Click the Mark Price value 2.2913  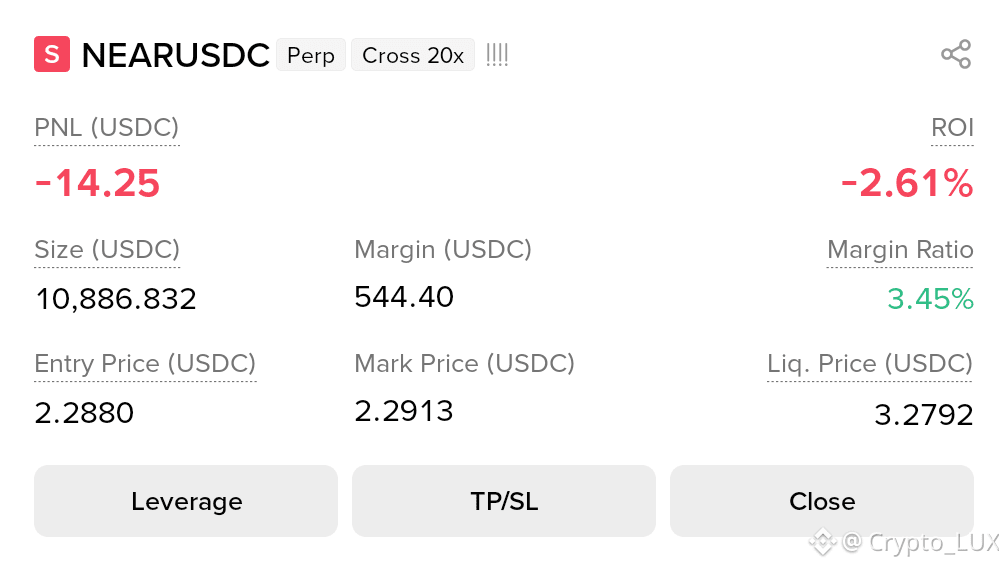coord(404,411)
